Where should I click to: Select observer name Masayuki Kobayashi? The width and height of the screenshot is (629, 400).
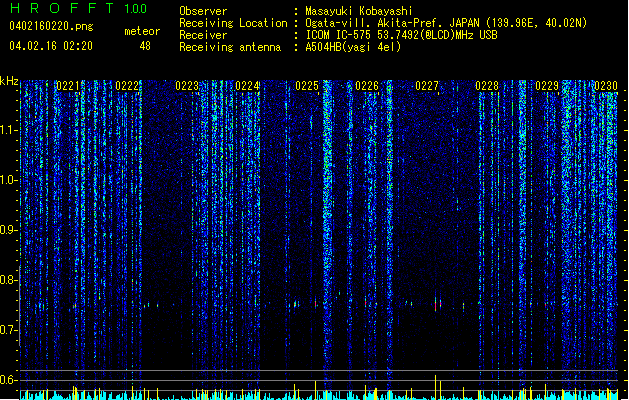click(358, 11)
